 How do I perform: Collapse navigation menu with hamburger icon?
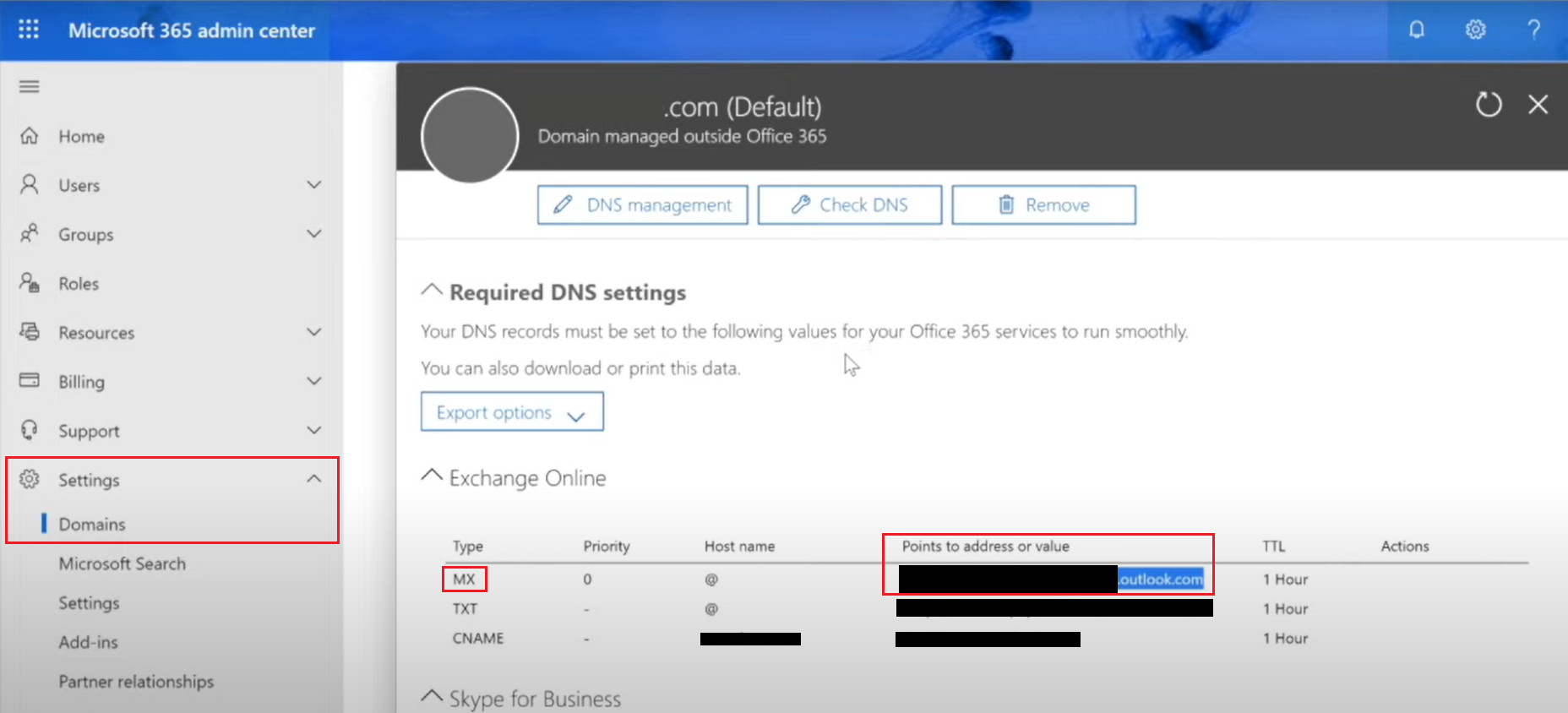[30, 86]
